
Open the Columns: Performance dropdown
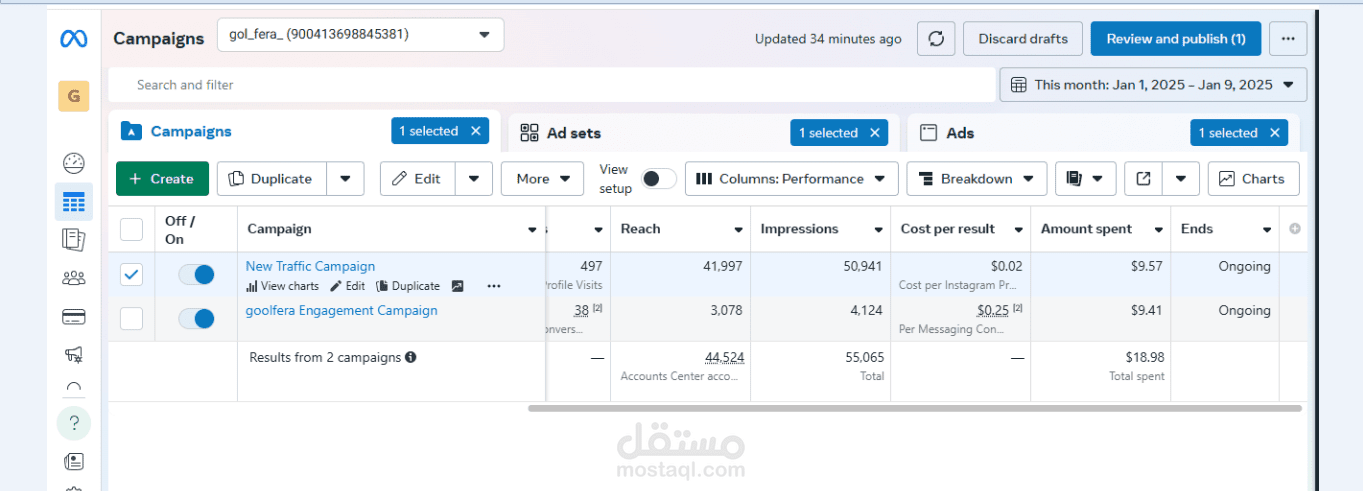(x=791, y=179)
